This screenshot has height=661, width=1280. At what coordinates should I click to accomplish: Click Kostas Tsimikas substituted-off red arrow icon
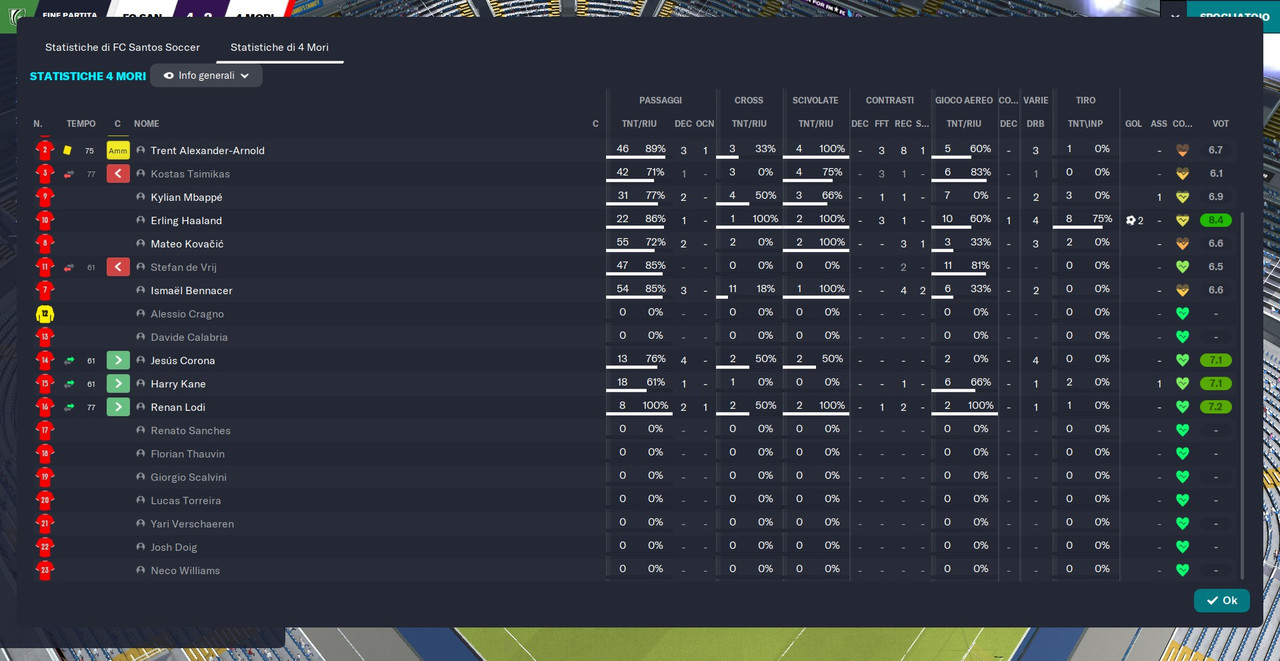pos(69,174)
